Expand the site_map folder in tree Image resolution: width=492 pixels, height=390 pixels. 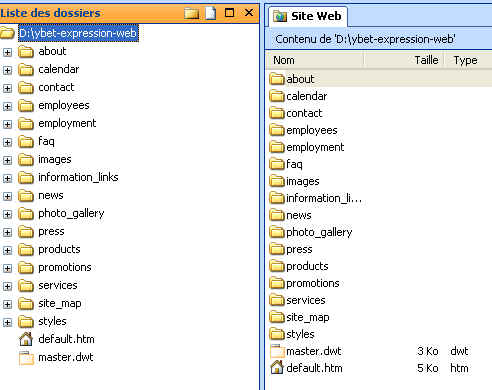7,304
